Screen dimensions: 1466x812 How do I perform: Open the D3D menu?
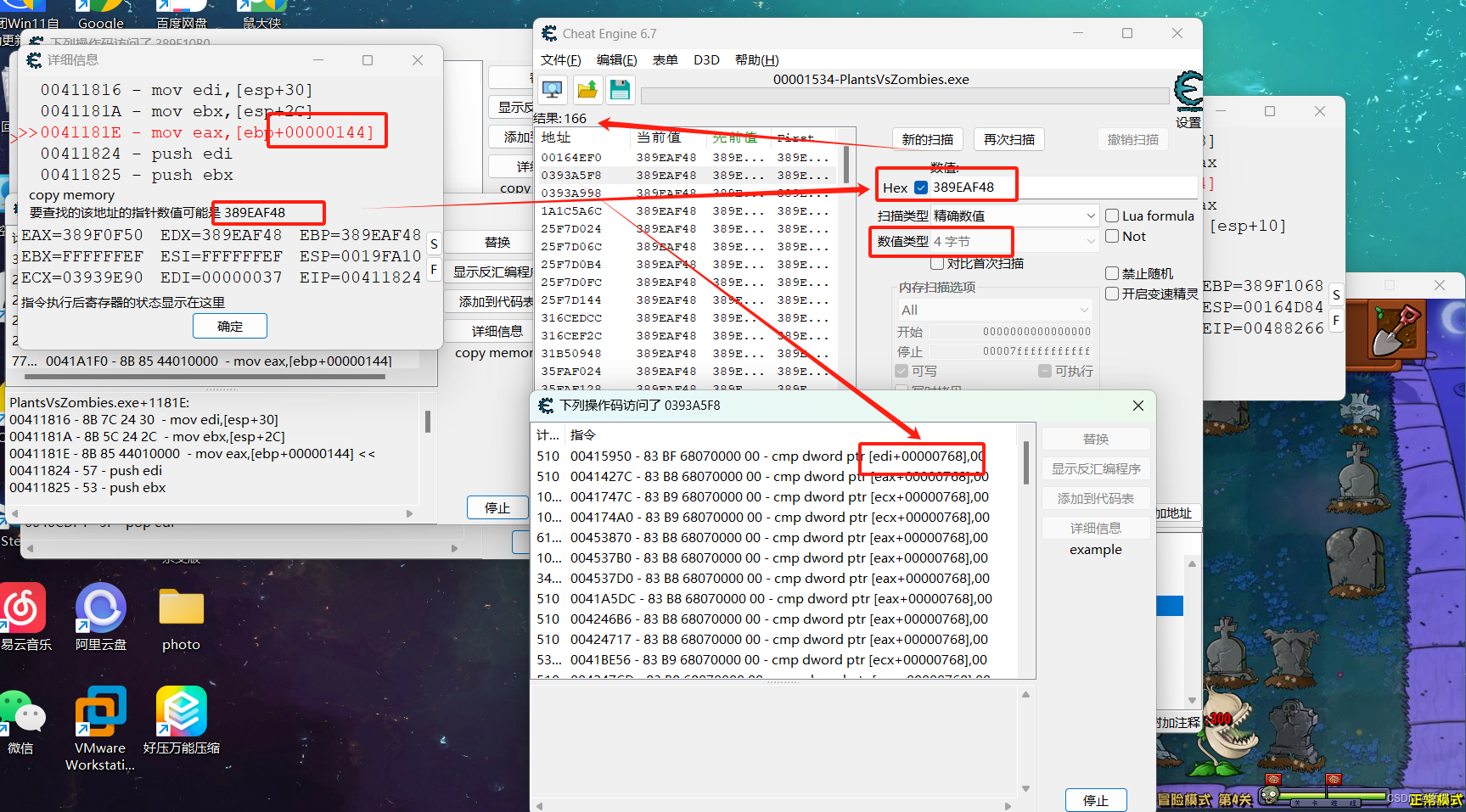coord(706,59)
